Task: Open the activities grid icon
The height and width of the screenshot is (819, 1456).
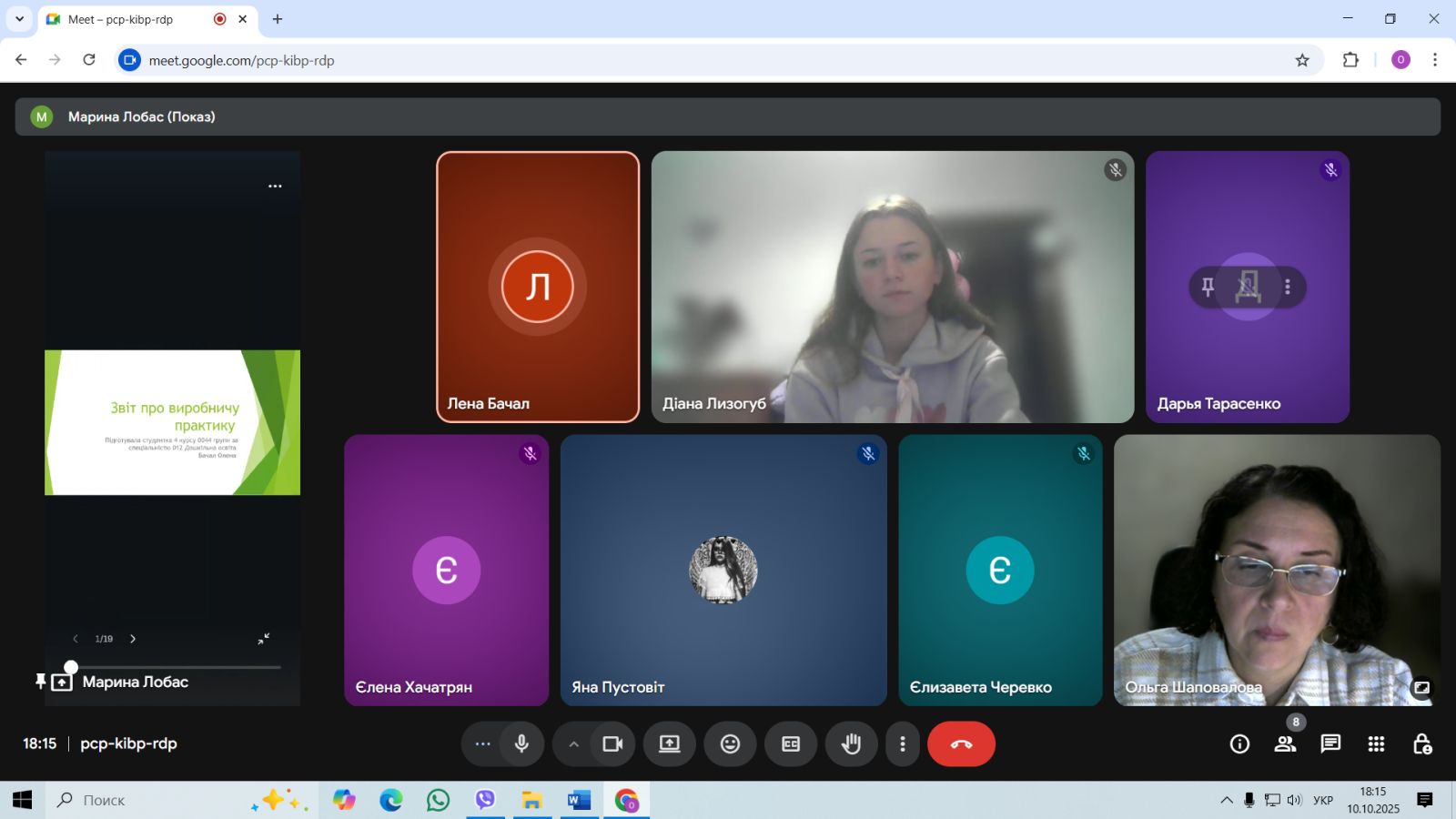Action: [1376, 743]
